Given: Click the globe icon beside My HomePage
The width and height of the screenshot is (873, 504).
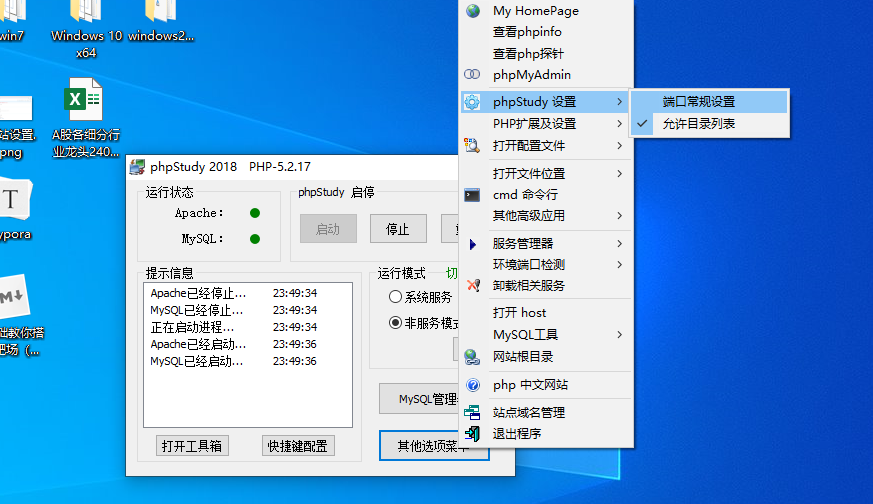Looking at the screenshot, I should tap(473, 11).
